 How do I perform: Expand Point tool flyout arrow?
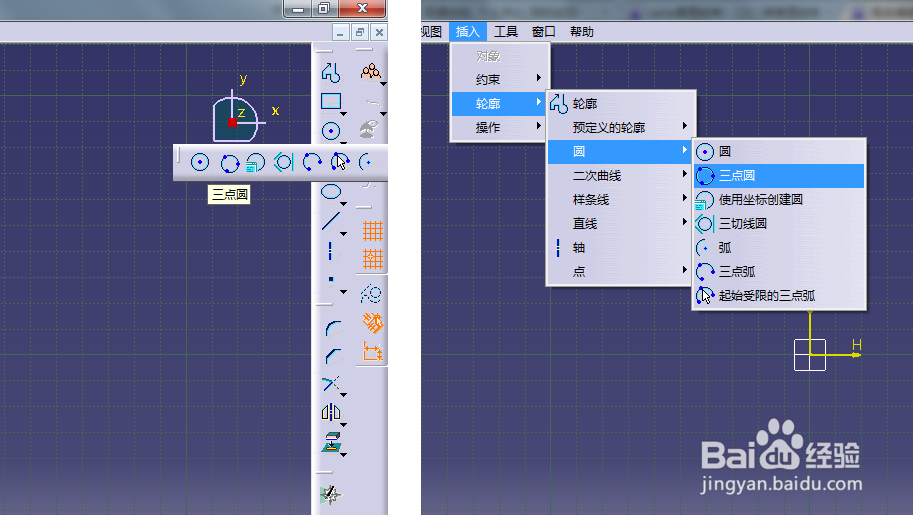(x=344, y=292)
